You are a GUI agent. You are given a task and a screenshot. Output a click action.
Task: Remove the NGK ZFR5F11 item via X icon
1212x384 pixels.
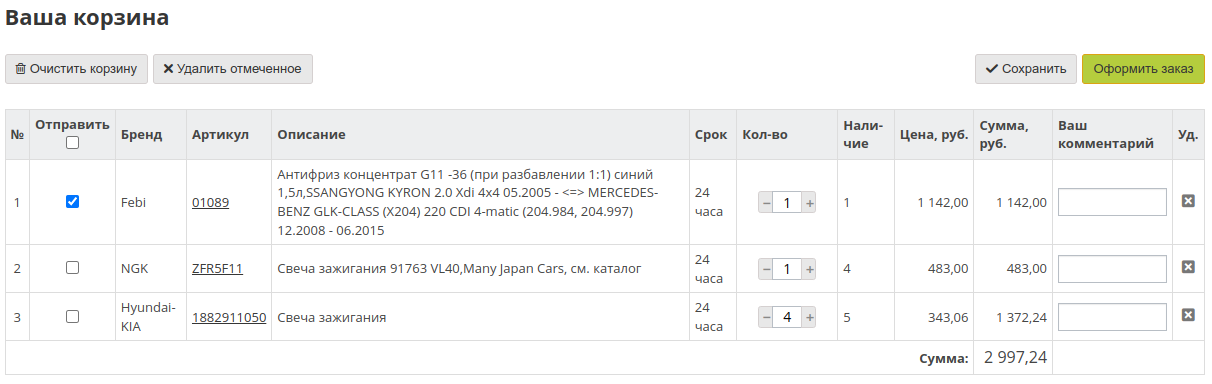[1188, 267]
